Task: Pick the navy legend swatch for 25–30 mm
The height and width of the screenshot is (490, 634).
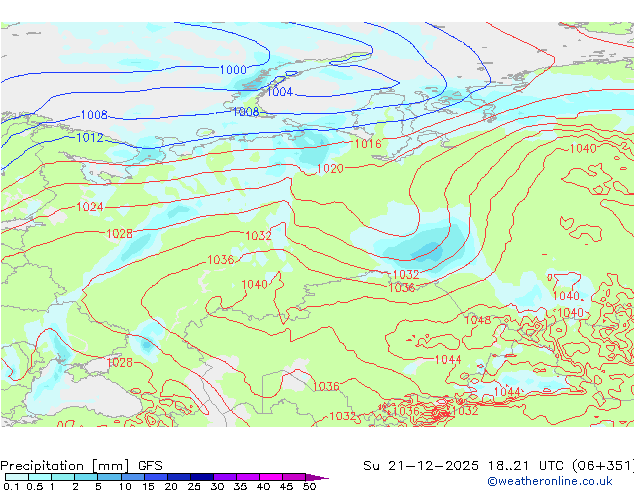Action: tap(202, 477)
